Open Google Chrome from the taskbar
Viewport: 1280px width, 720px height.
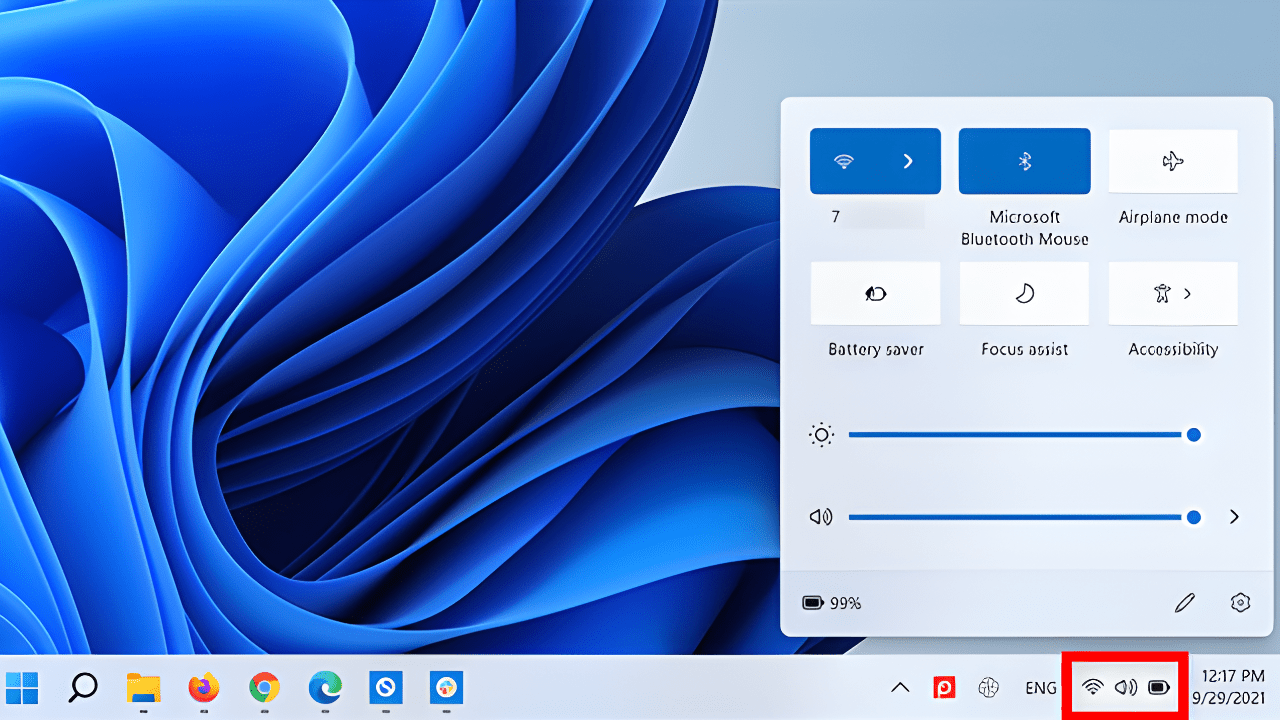(x=263, y=688)
